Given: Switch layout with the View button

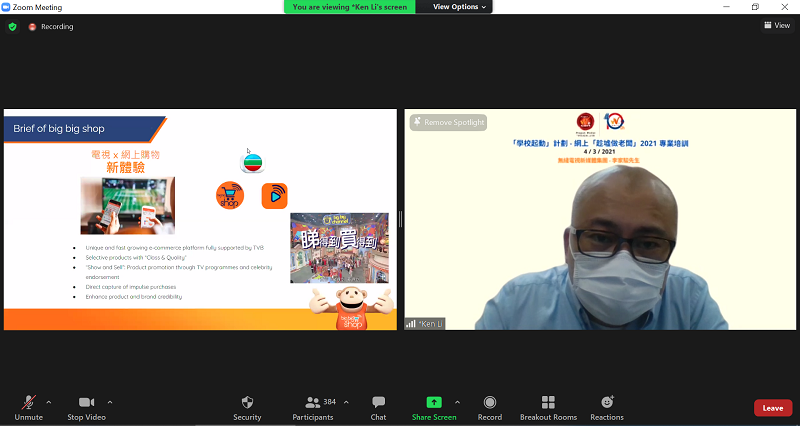Looking at the screenshot, I should (x=776, y=26).
